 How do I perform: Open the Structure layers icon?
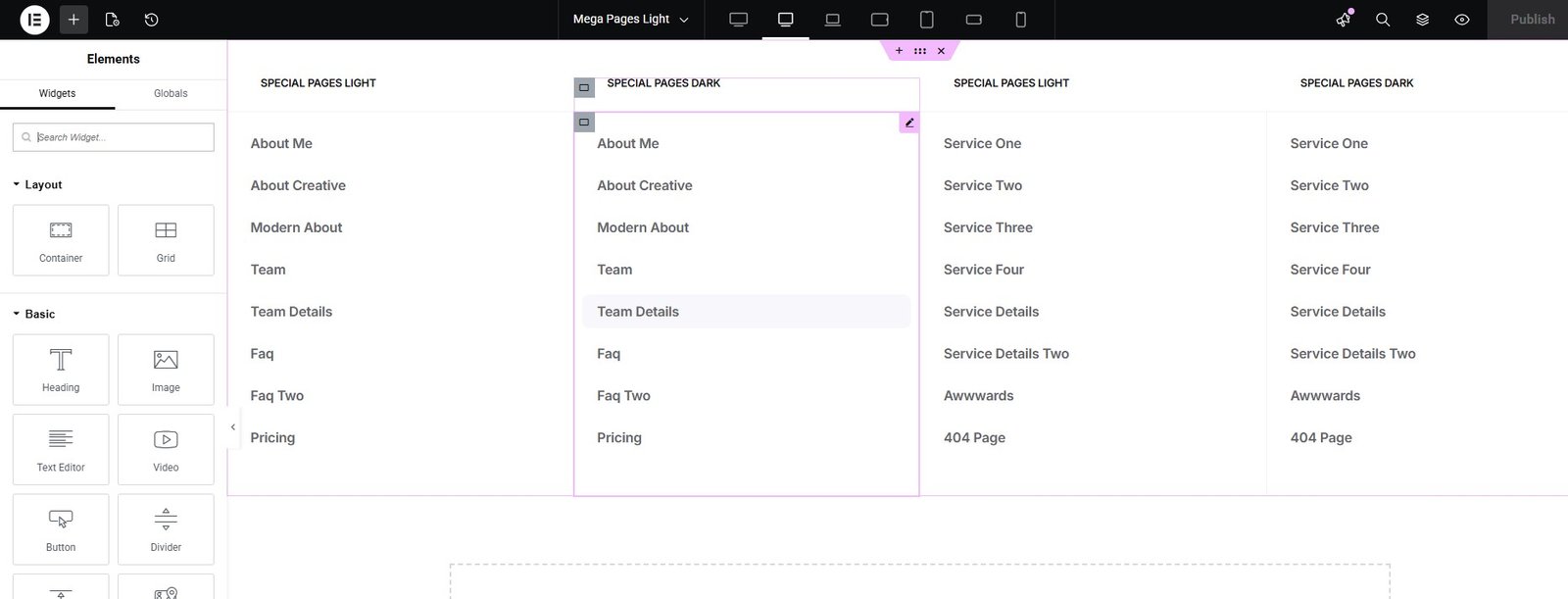(x=1422, y=20)
